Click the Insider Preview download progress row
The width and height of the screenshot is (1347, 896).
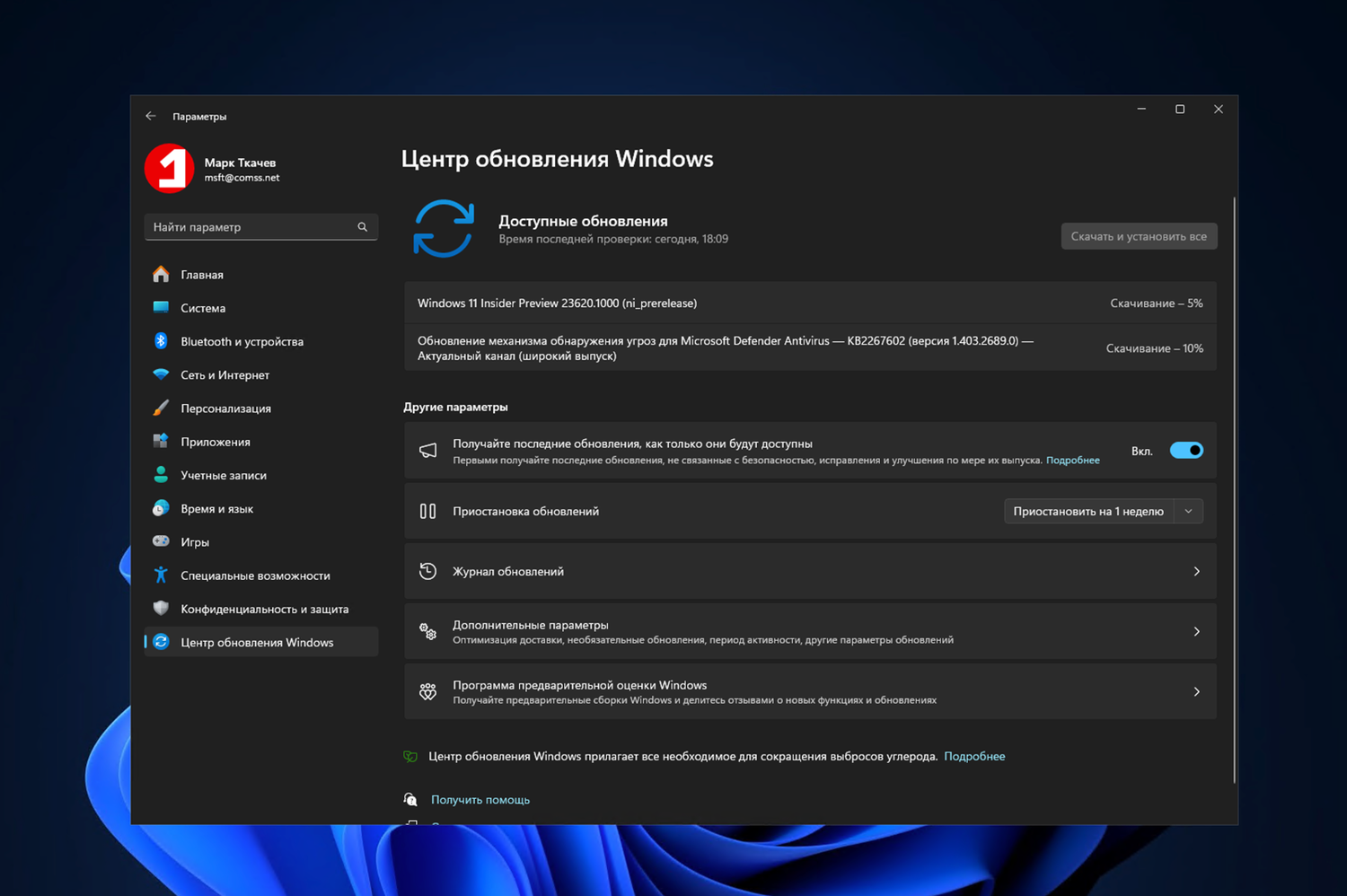[808, 303]
